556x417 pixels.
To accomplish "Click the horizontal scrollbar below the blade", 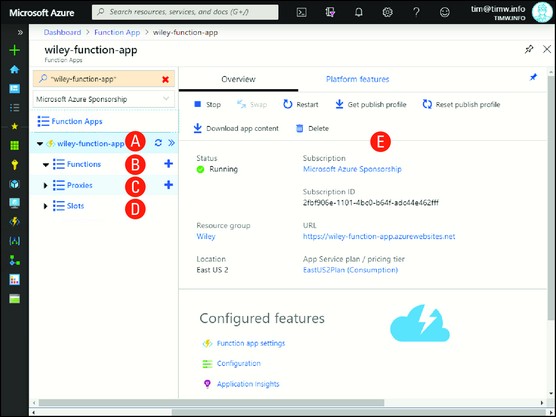I will 211,403.
